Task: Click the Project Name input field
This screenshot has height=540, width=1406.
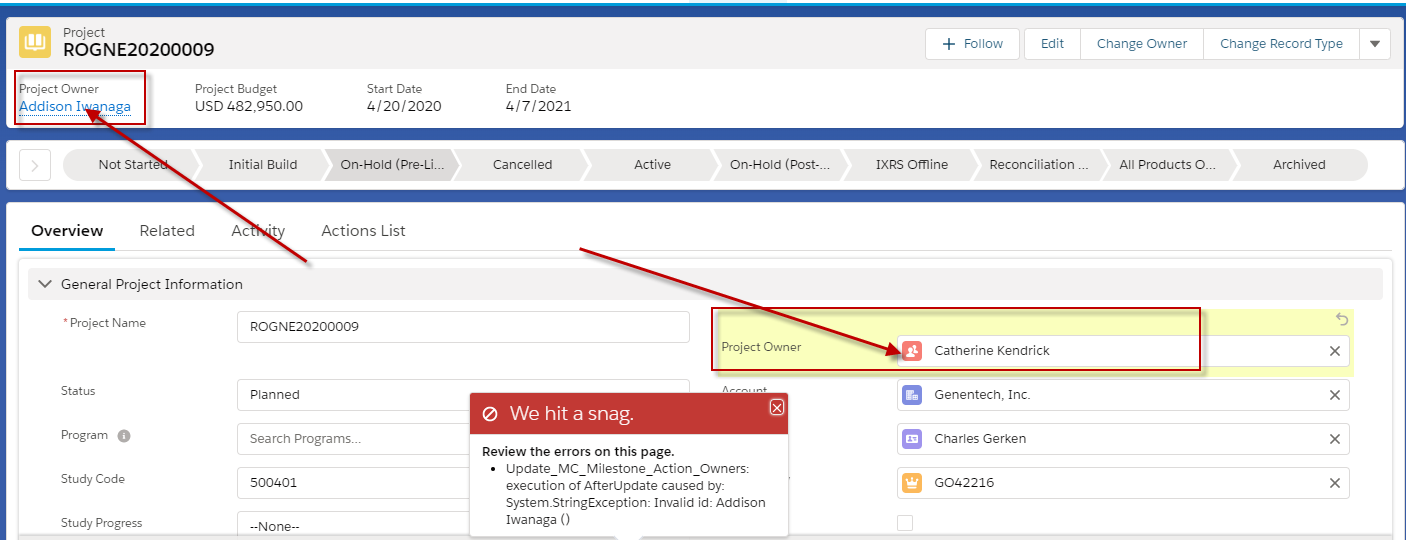Action: pos(463,327)
